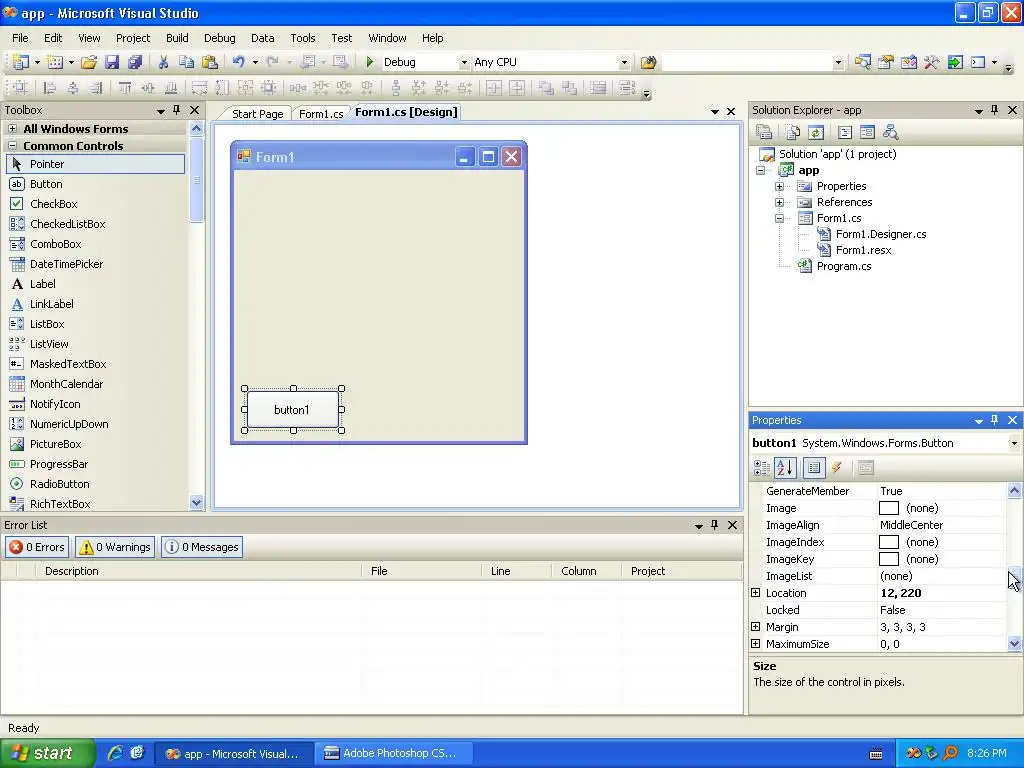Toggle the 0 Messages filter button
This screenshot has width=1024, height=768.
202,547
